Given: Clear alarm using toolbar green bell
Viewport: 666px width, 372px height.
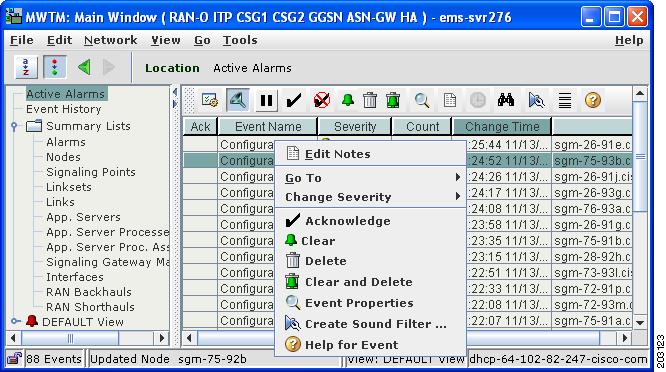Looking at the screenshot, I should coord(348,101).
